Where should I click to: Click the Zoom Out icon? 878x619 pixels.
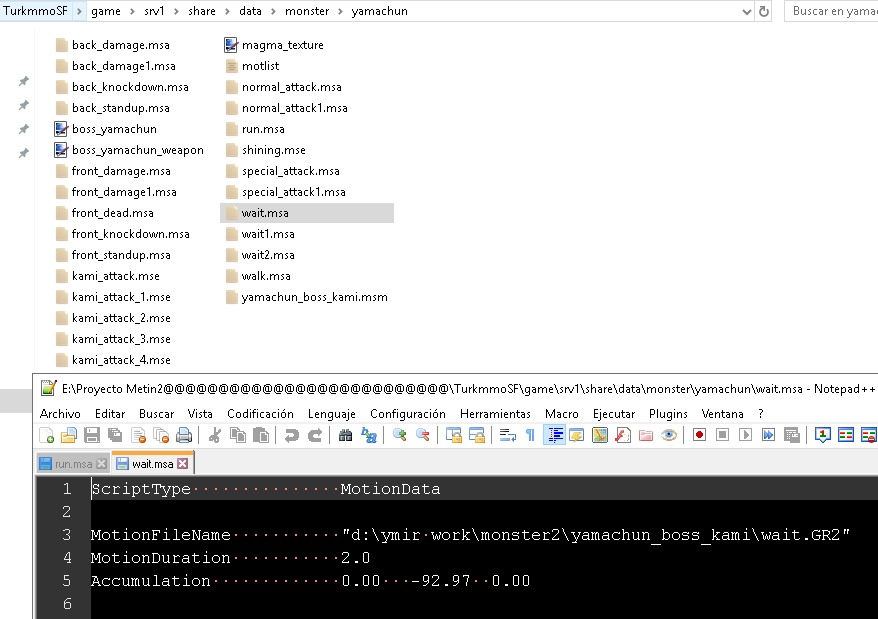[x=423, y=435]
